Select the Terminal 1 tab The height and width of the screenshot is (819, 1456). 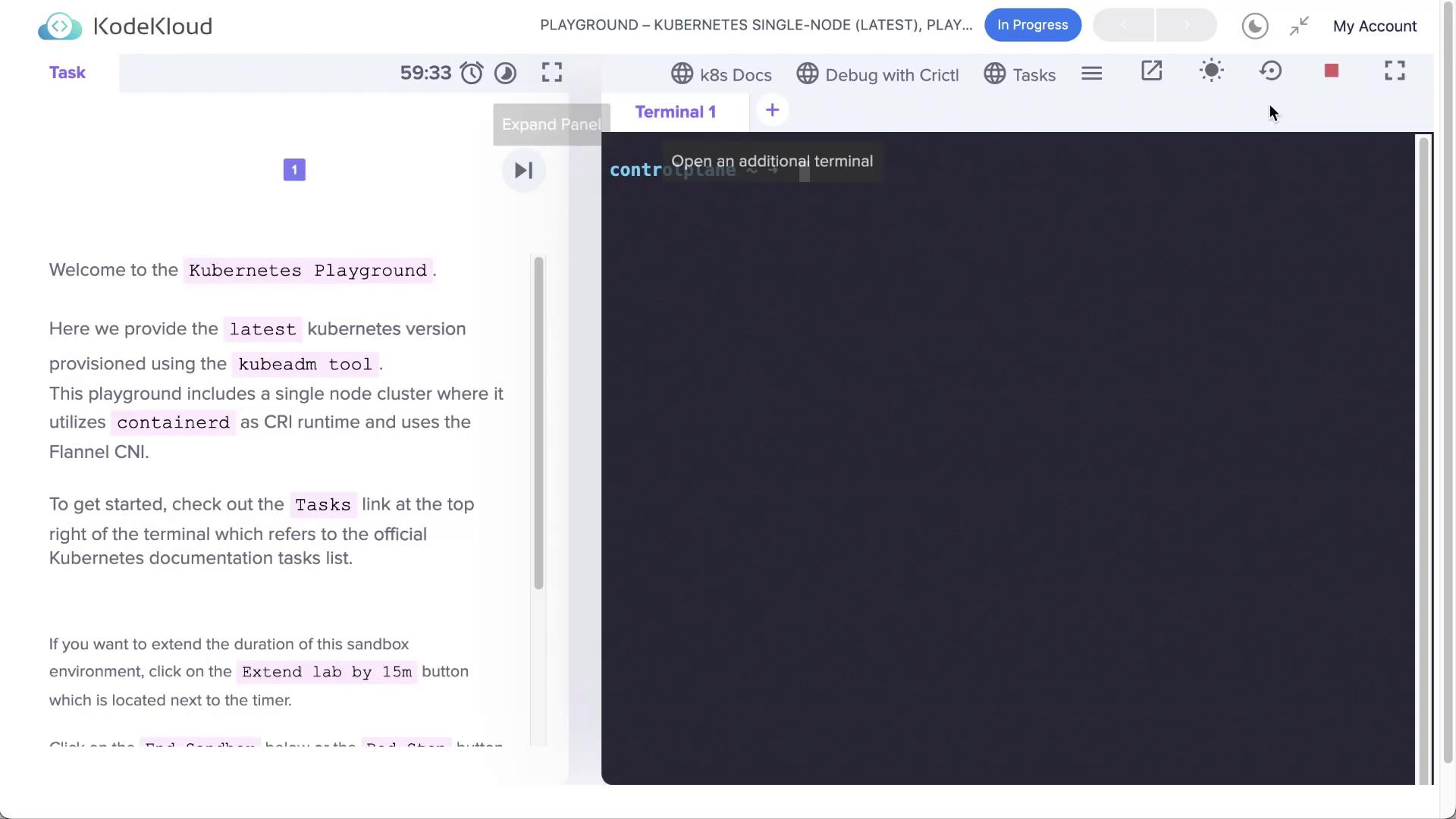(x=675, y=112)
